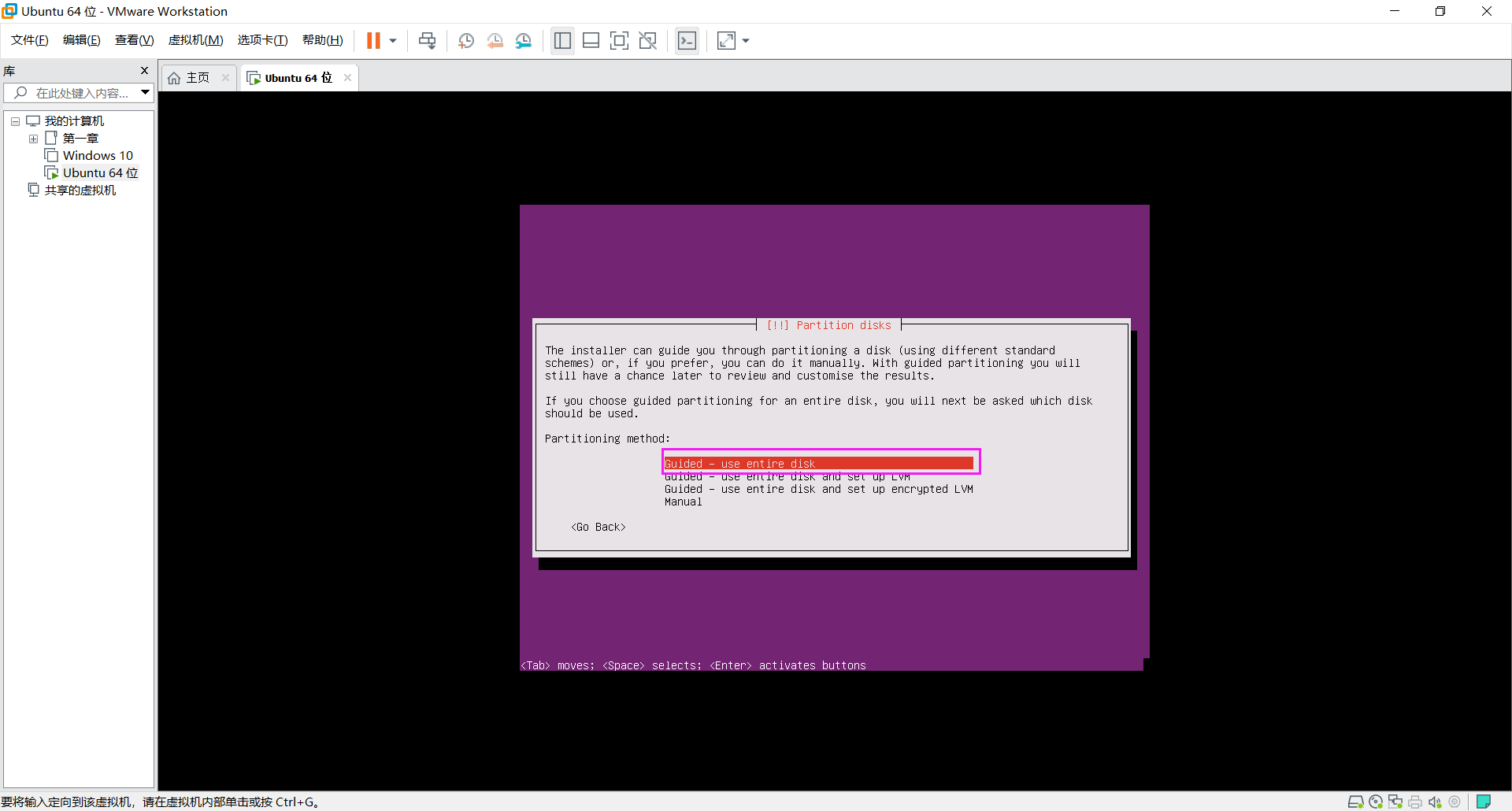Screen dimensions: 1512x811
Task: Click the 库 panel title
Action: coord(9,71)
